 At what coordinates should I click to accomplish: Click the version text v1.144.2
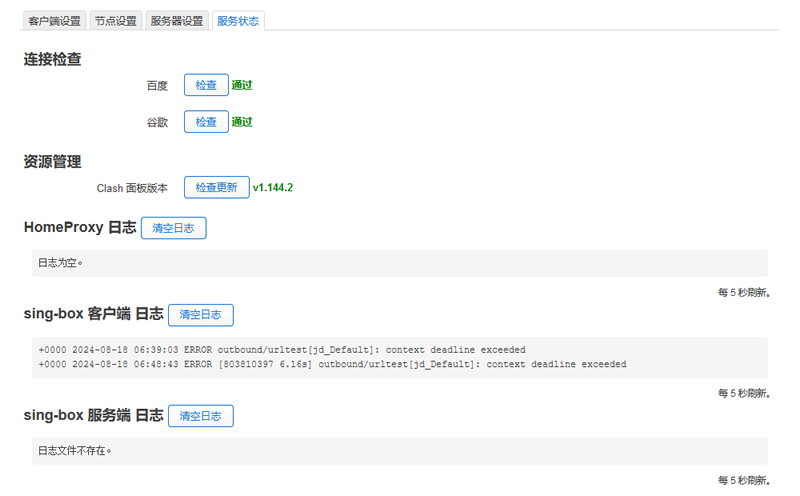273,188
